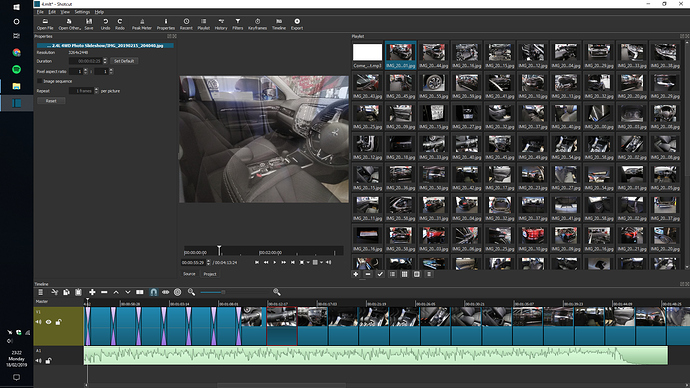This screenshot has height=388, width=690.
Task: Zoom in the timeline with magnifier icon
Action: pos(277,292)
